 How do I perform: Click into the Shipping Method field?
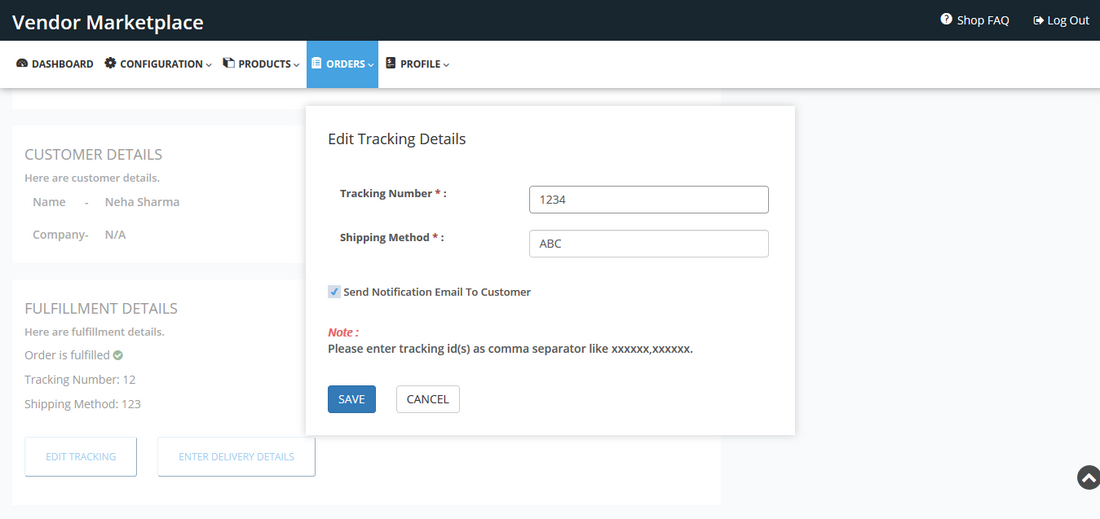[648, 244]
